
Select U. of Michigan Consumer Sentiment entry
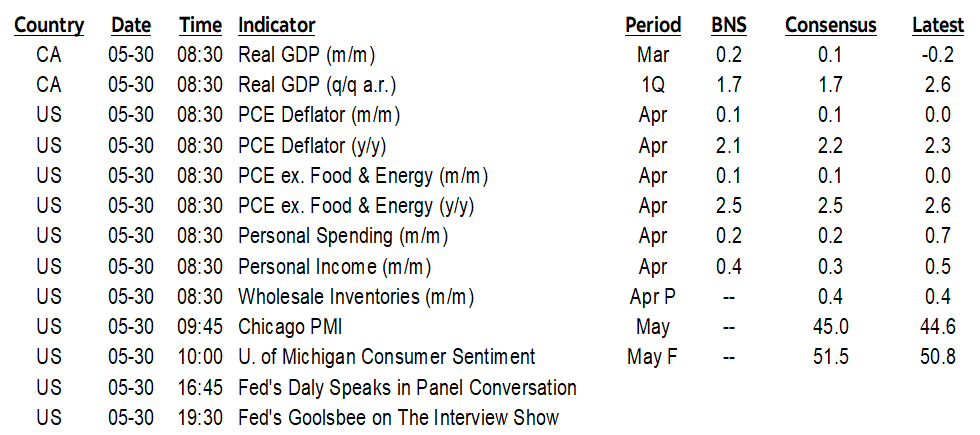point(386,357)
